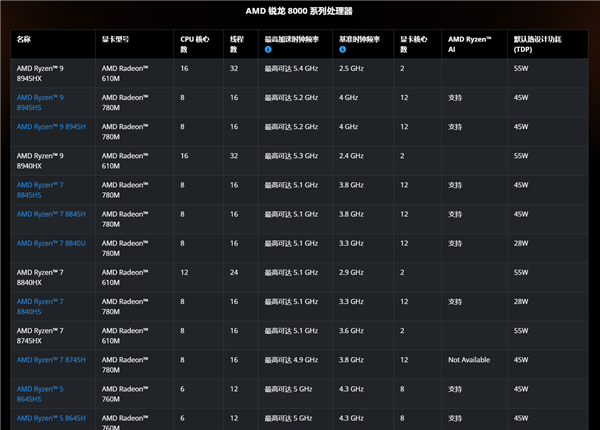Click the AMD 锐龙 8000 系列处理器 title
Image resolution: width=600 pixels, height=430 pixels.
click(x=299, y=12)
